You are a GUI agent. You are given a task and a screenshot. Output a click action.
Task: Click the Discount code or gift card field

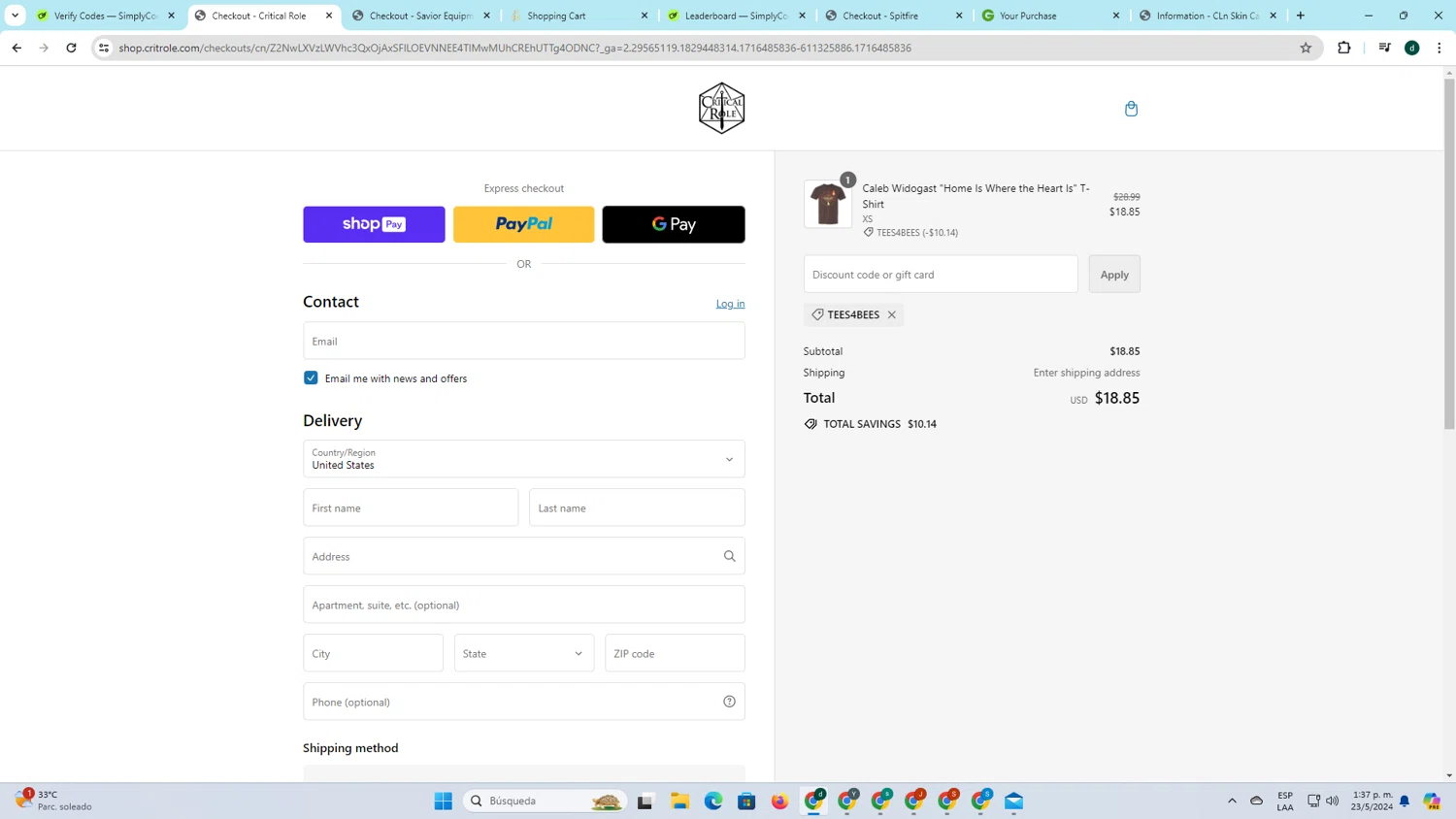[x=941, y=275]
